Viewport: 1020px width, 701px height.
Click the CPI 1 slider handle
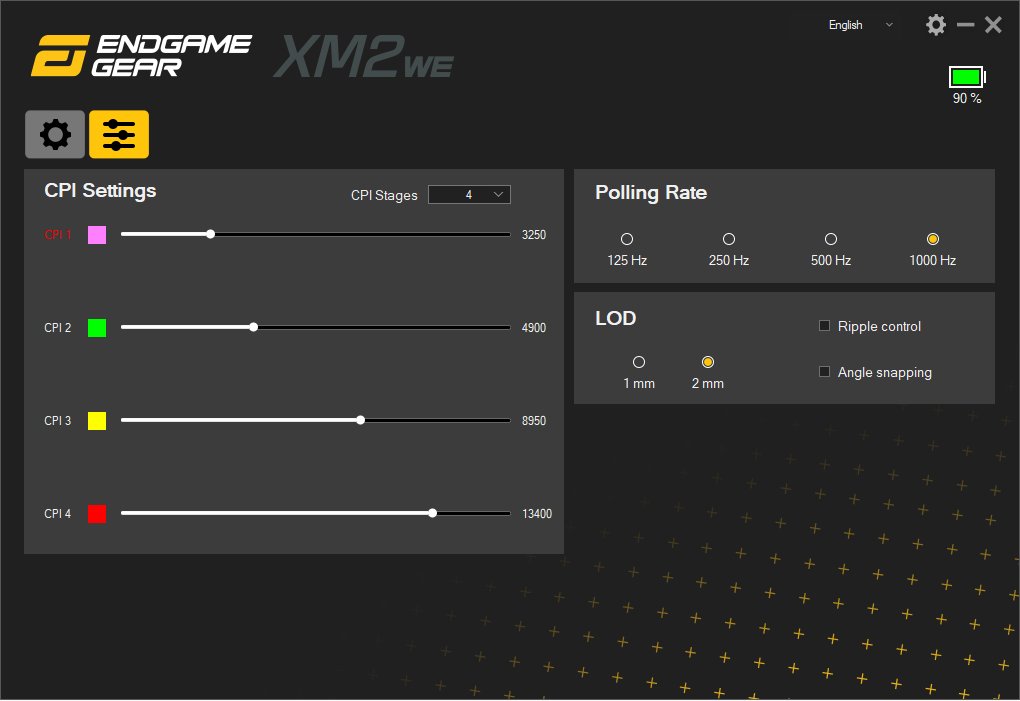pos(210,235)
